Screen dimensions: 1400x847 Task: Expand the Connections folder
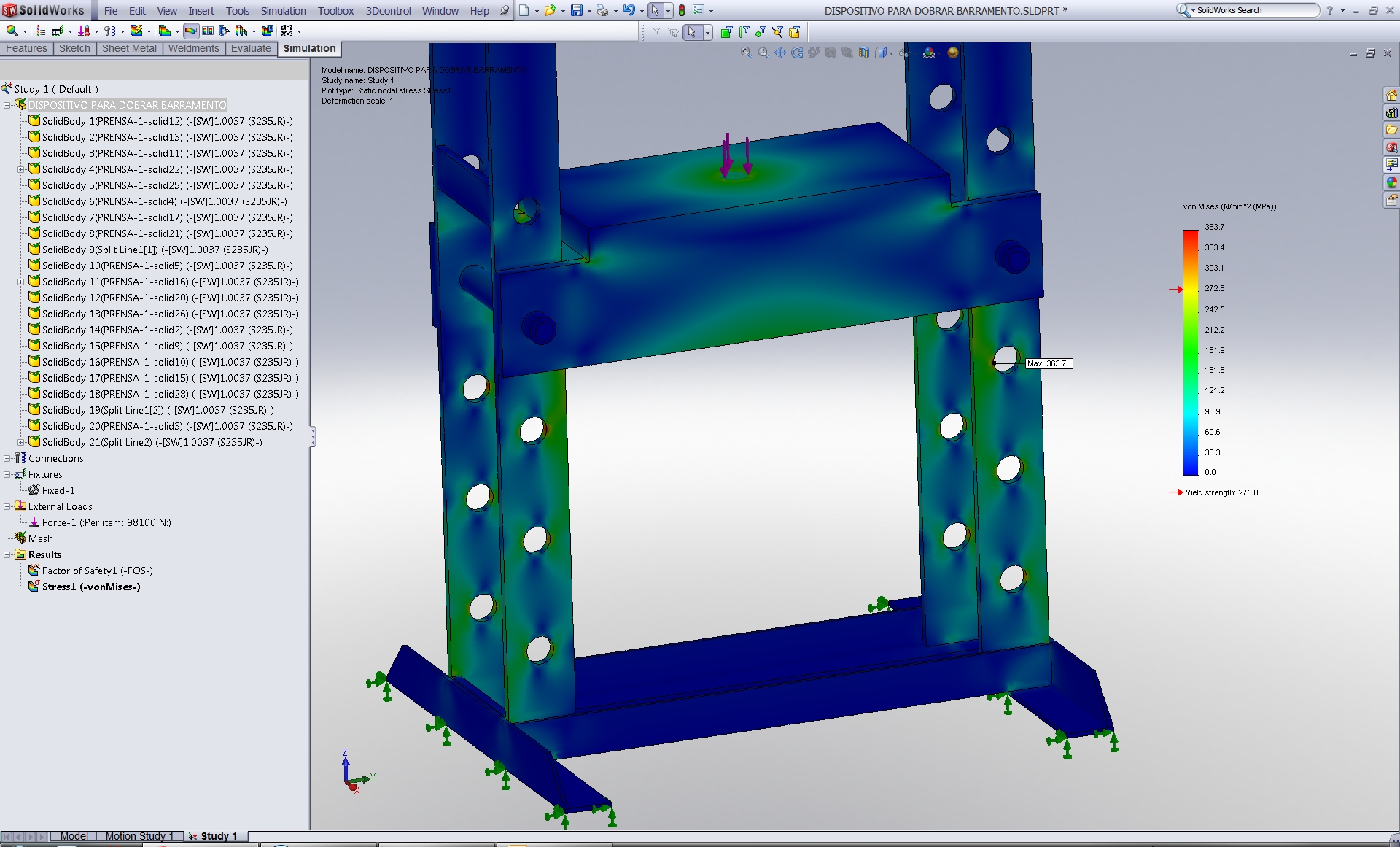[x=7, y=458]
